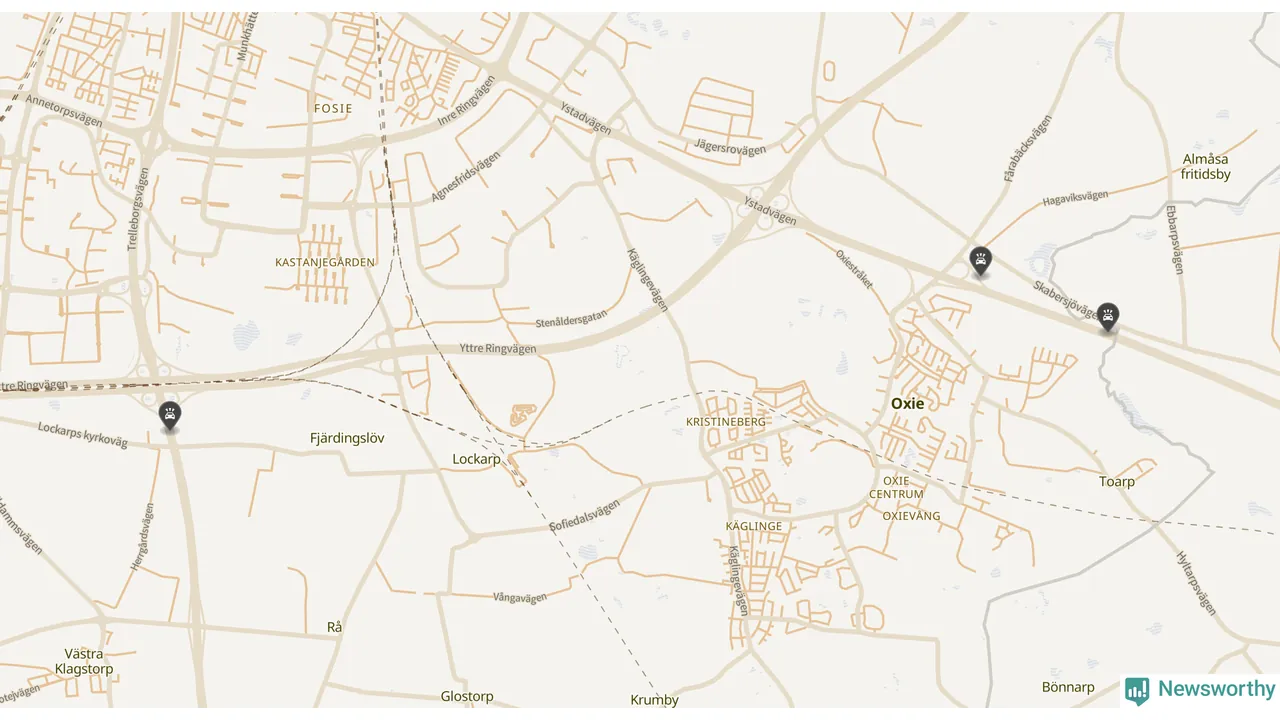1280x720 pixels.
Task: Open the car marker on Skabersjövägen
Action: [x=1107, y=317]
